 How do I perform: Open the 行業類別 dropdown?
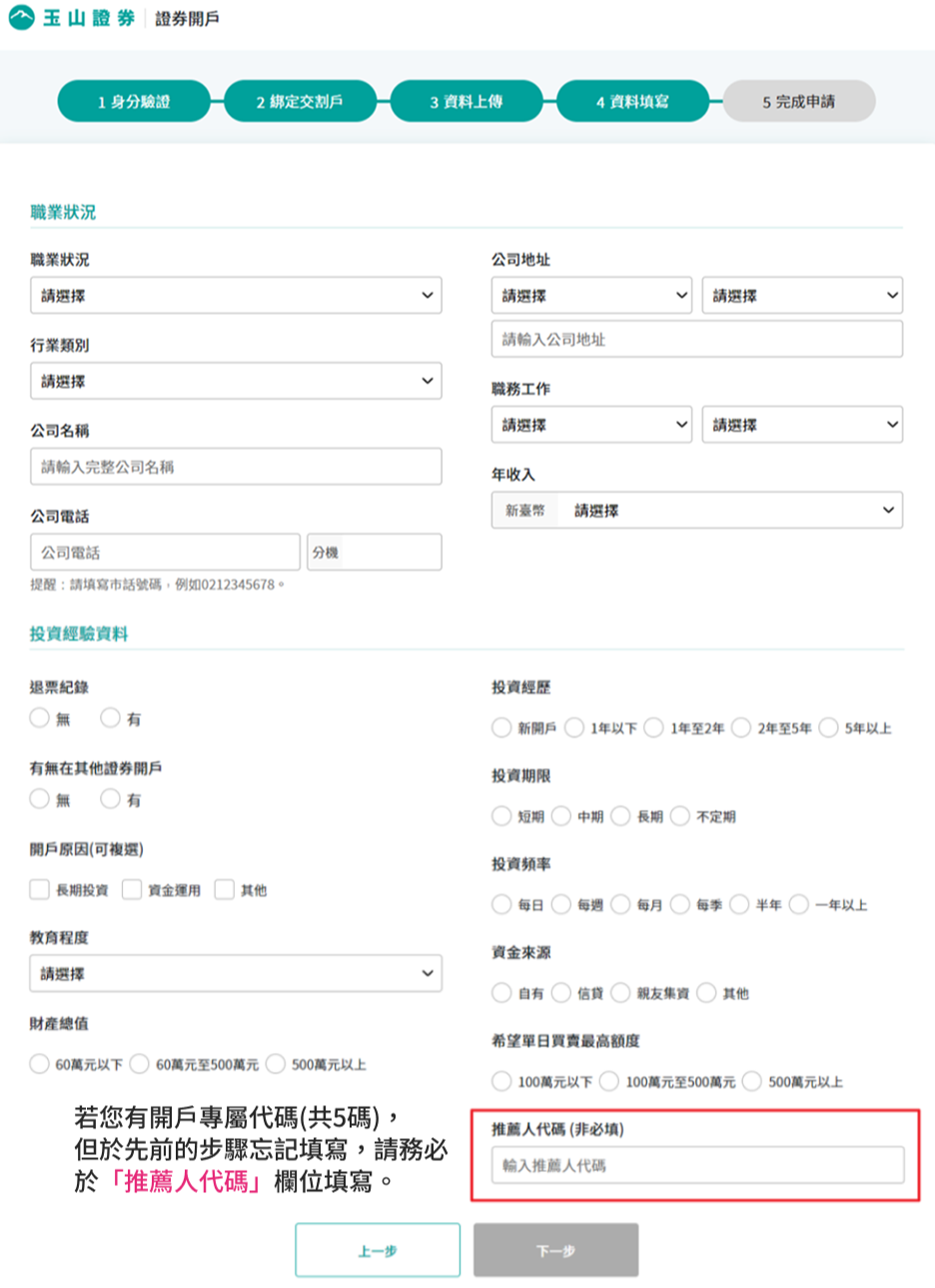(235, 381)
